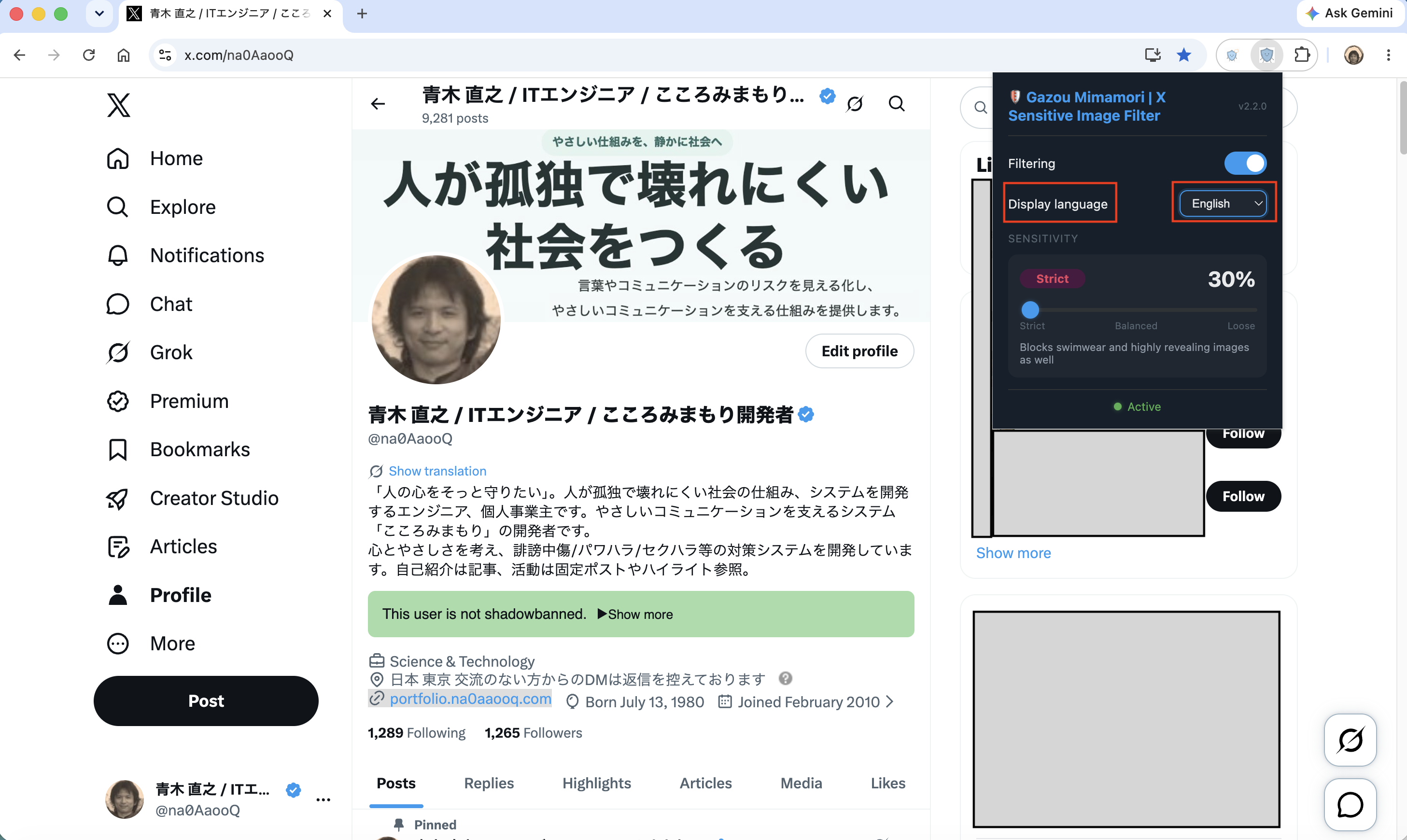Open Explore from the sidebar

pyautogui.click(x=161, y=207)
